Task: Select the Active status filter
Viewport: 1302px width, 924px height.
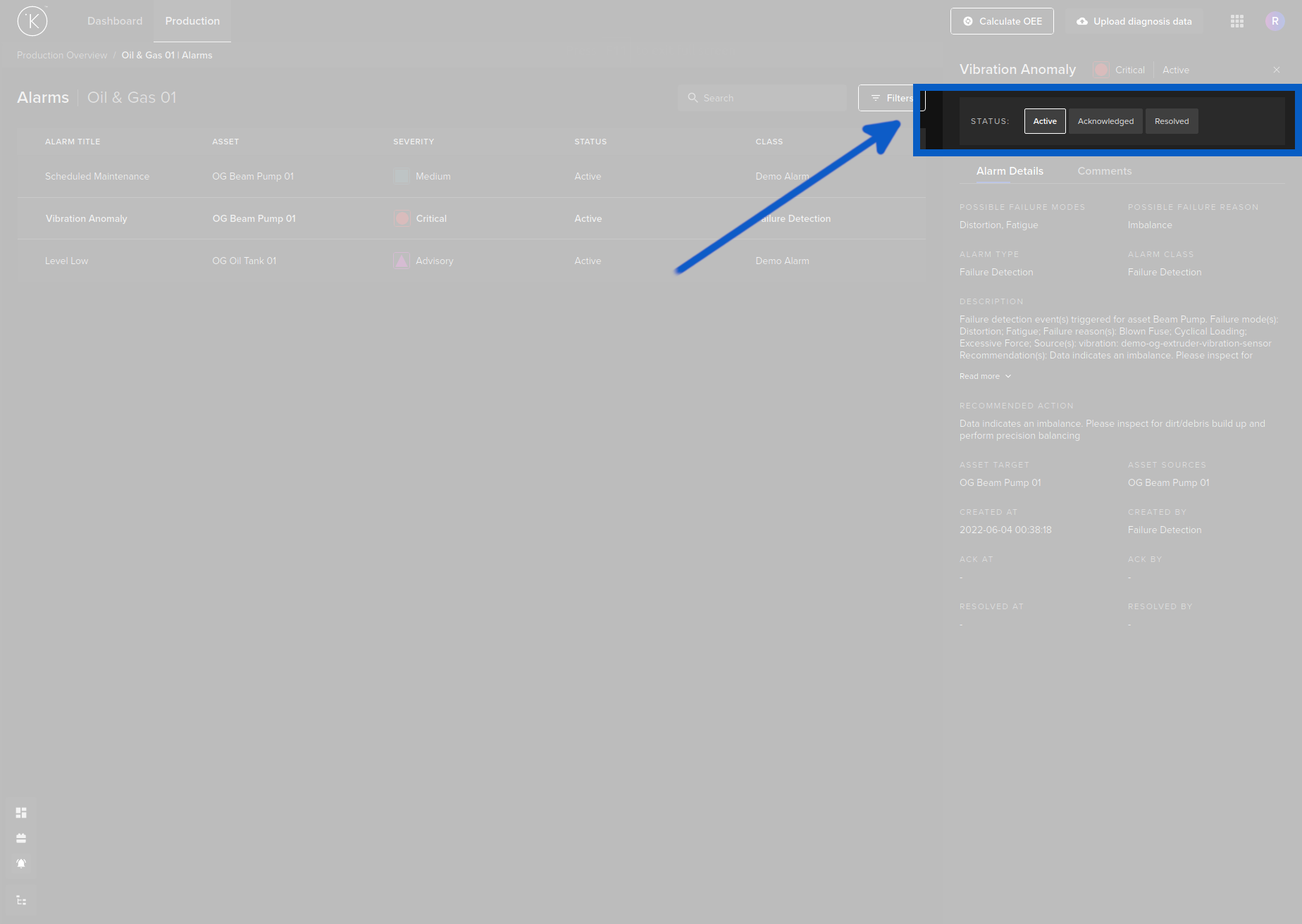Action: (x=1044, y=120)
